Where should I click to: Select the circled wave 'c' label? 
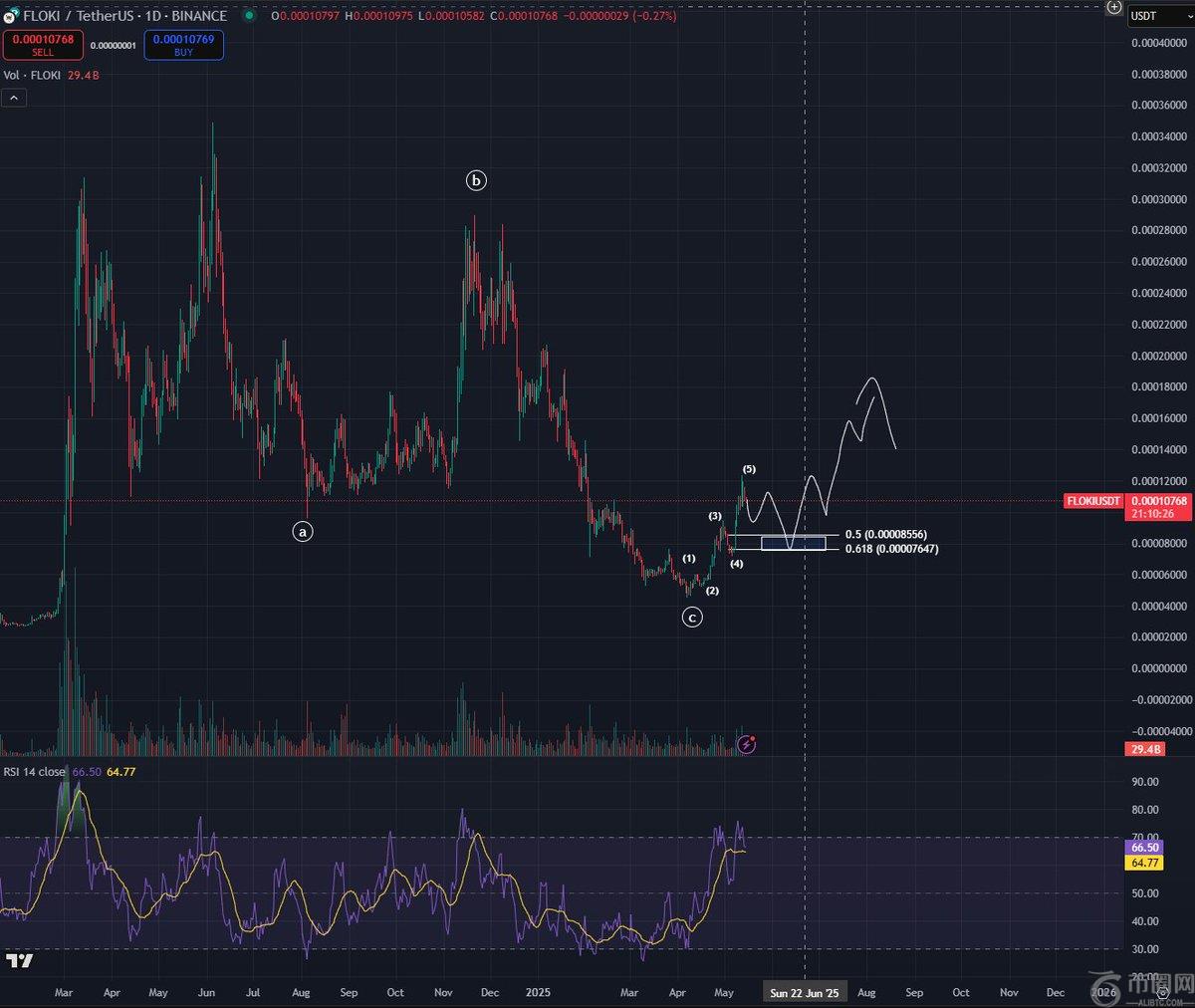click(x=691, y=618)
